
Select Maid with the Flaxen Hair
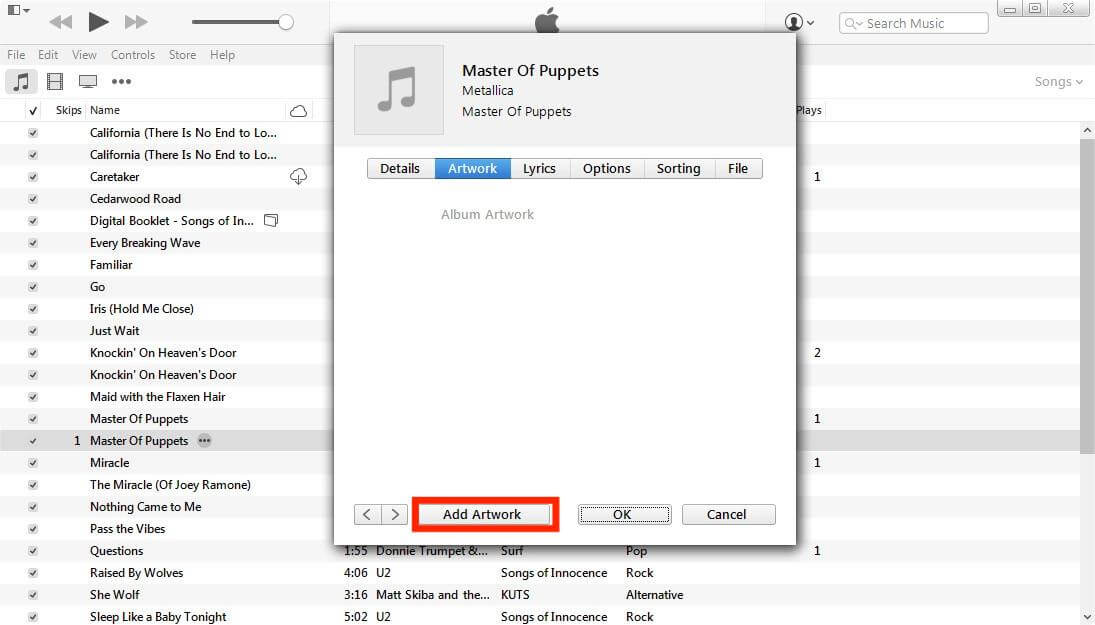158,397
